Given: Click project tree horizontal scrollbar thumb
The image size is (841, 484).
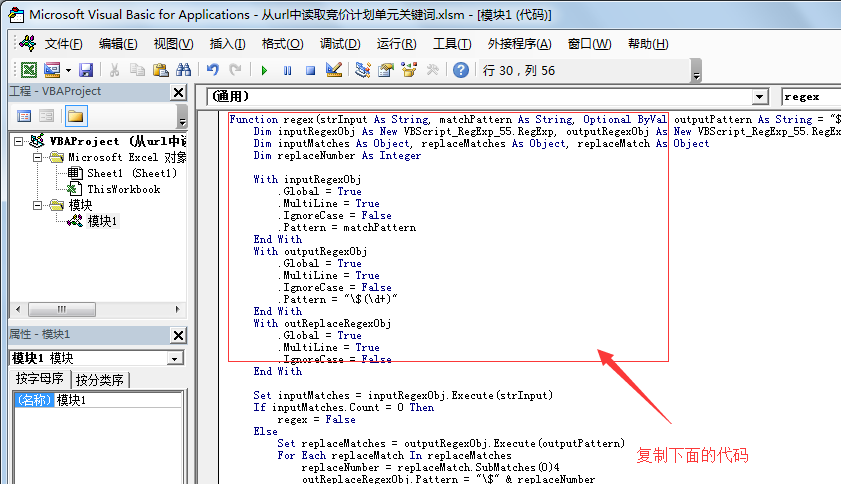Looking at the screenshot, I should [62, 310].
